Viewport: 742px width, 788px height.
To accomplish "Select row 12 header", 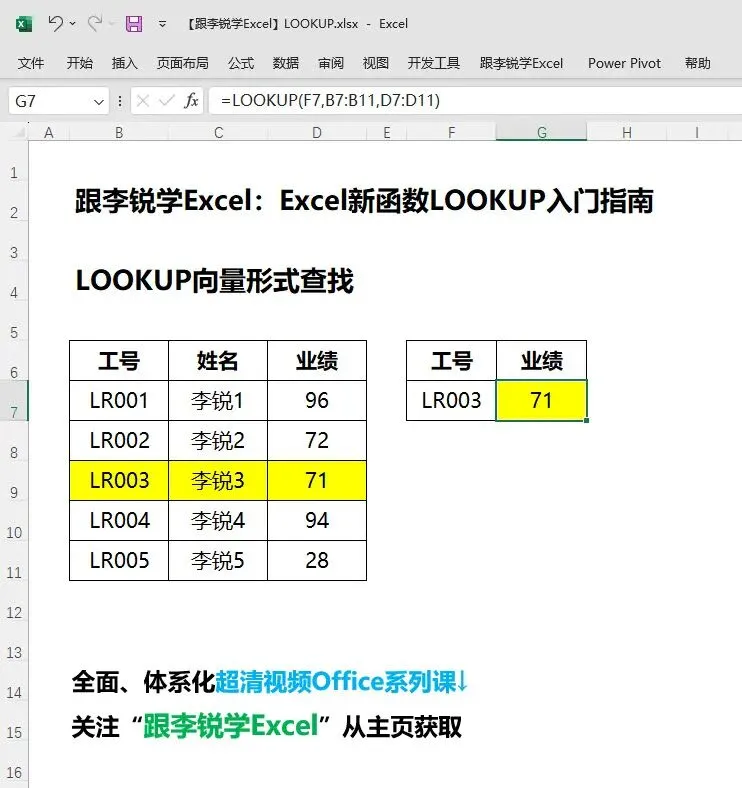I will (14, 601).
